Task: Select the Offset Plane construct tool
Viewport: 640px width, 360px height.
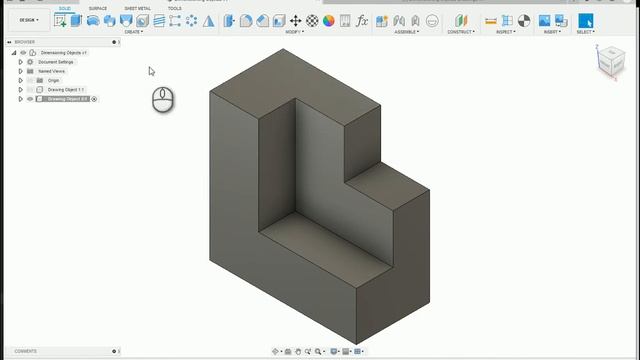Action: pyautogui.click(x=461, y=20)
